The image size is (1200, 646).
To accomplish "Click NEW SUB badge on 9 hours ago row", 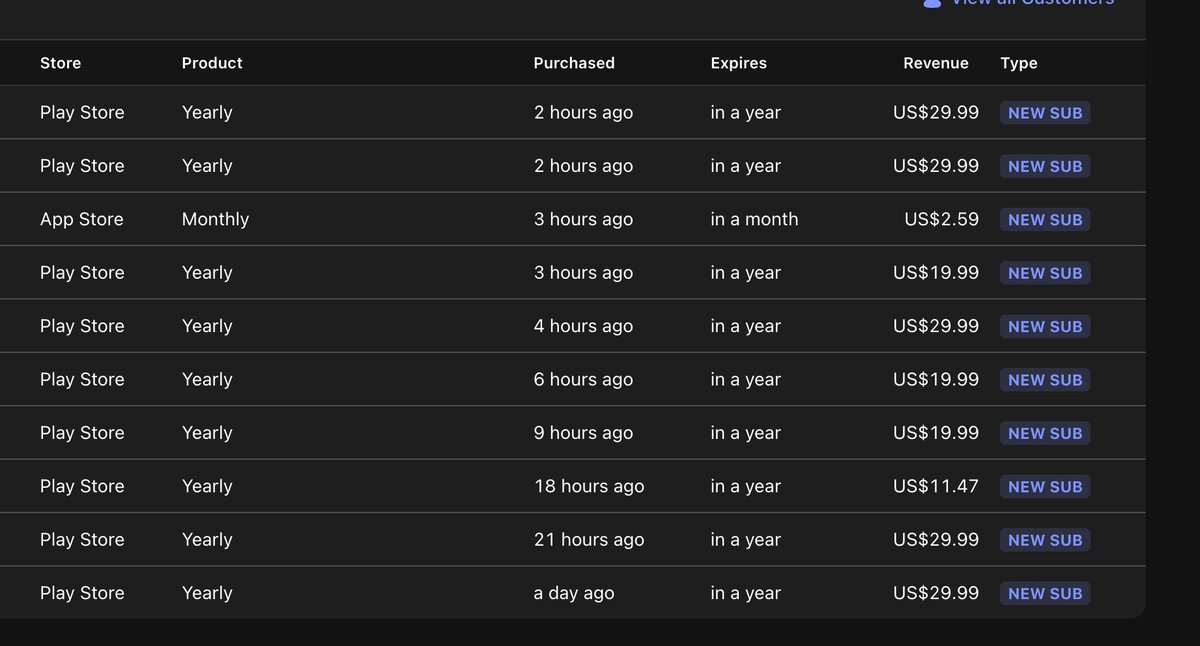I will [1045, 433].
